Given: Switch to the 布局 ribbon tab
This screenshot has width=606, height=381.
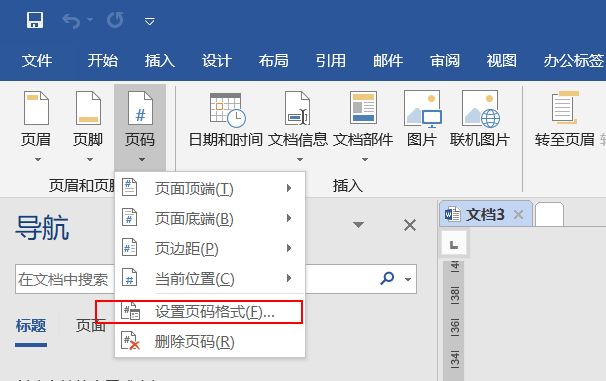Looking at the screenshot, I should (x=274, y=61).
